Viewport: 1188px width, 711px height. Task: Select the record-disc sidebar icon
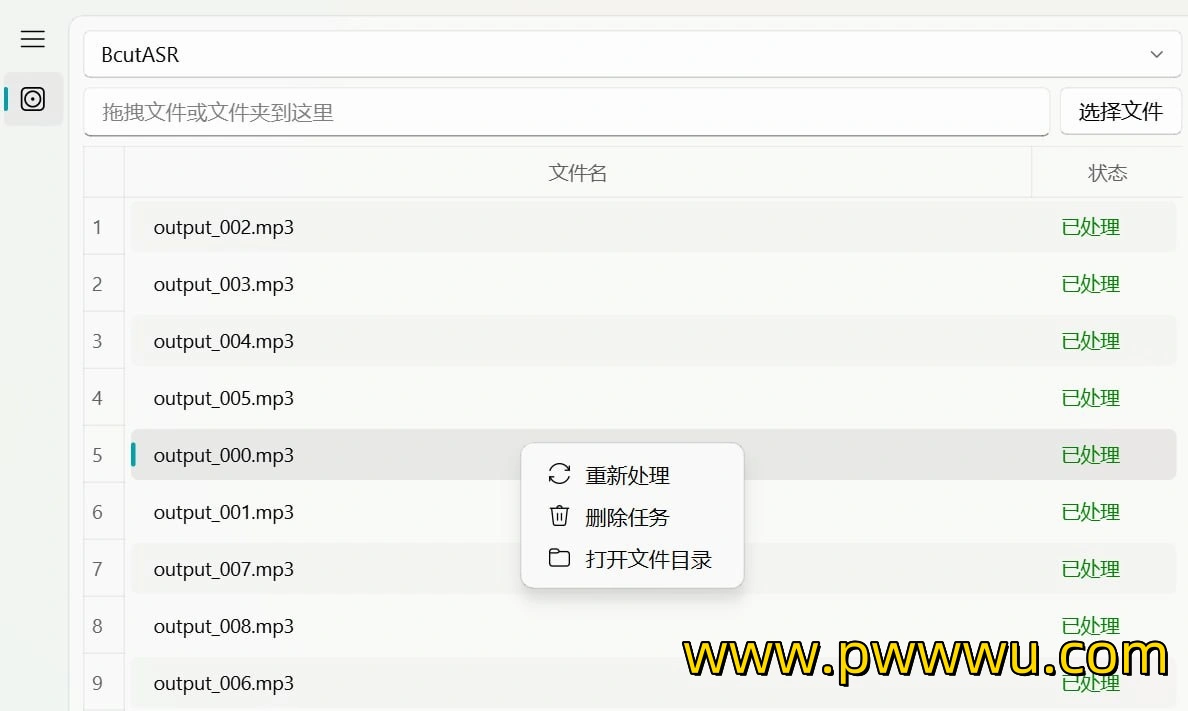(x=33, y=99)
